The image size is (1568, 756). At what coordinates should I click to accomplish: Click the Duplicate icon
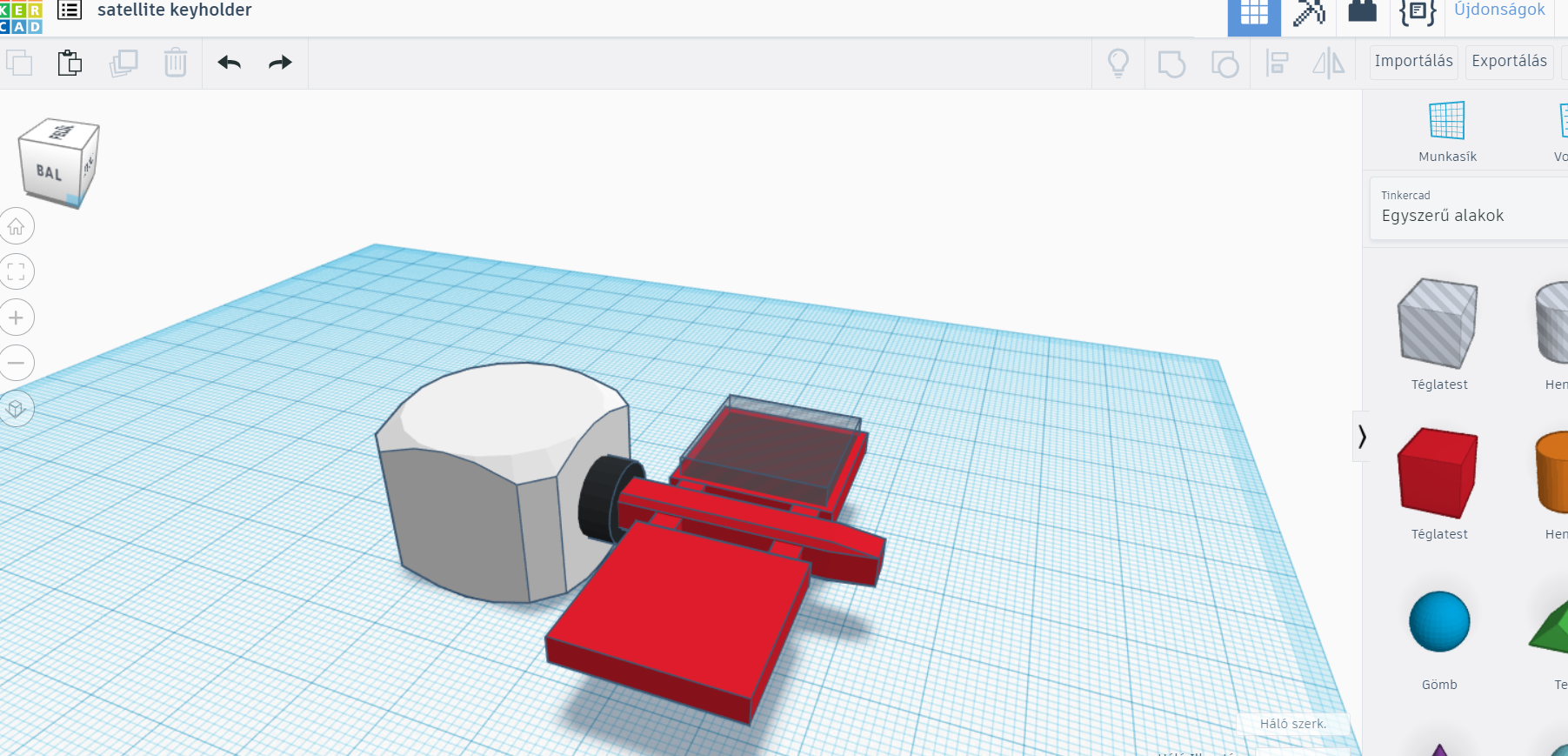click(x=123, y=64)
